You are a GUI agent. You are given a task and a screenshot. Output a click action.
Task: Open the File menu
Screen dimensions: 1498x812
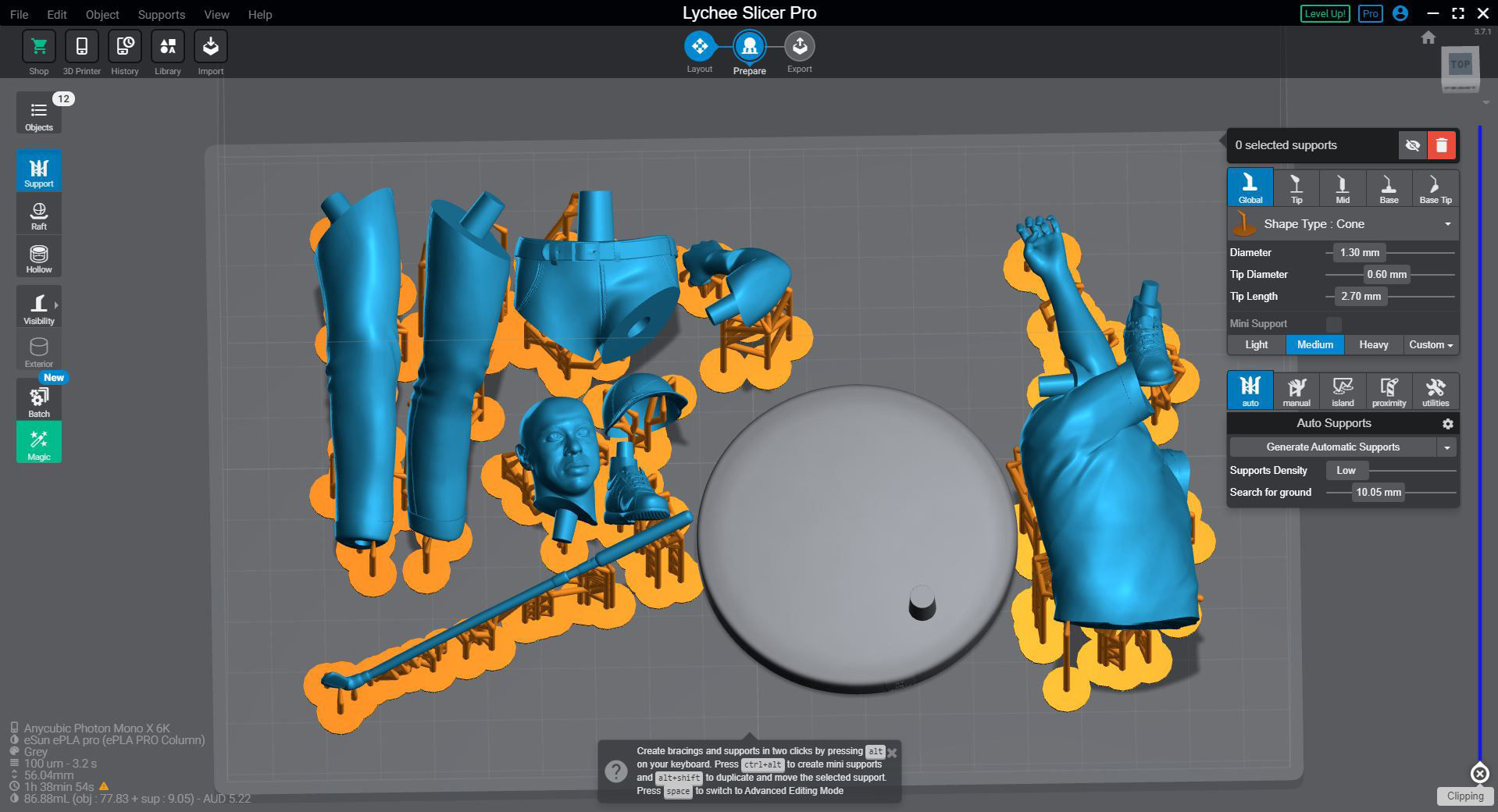[19, 14]
